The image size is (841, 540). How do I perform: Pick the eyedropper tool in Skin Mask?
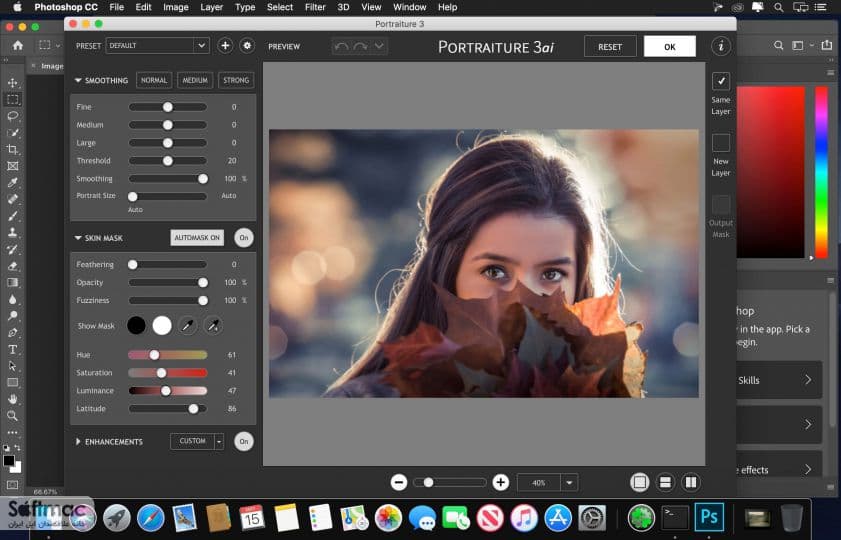[187, 326]
